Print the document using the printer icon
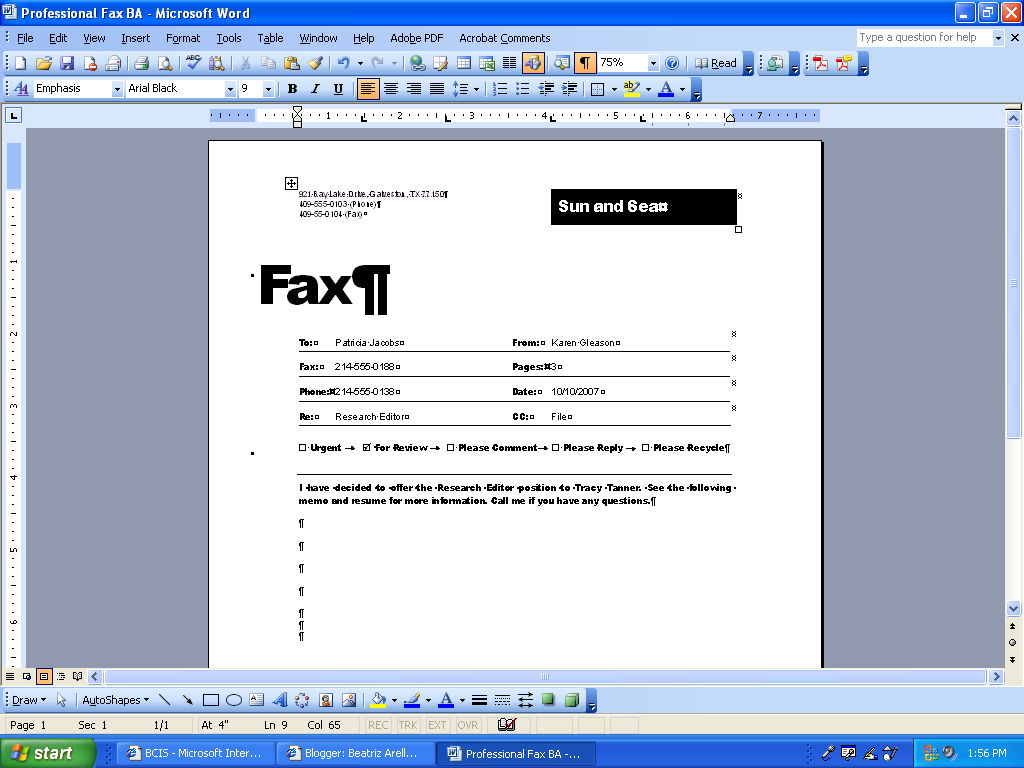The width and height of the screenshot is (1024, 768). [x=142, y=63]
